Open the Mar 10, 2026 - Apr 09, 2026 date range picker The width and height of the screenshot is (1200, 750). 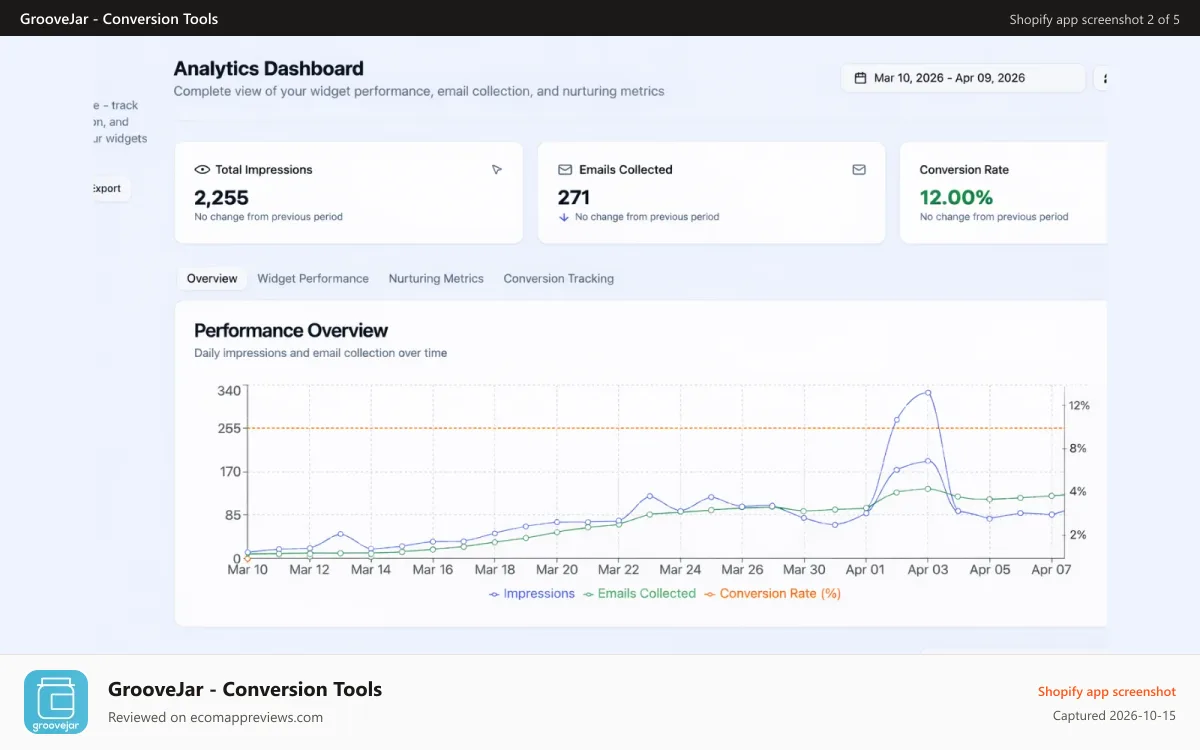[x=963, y=78]
